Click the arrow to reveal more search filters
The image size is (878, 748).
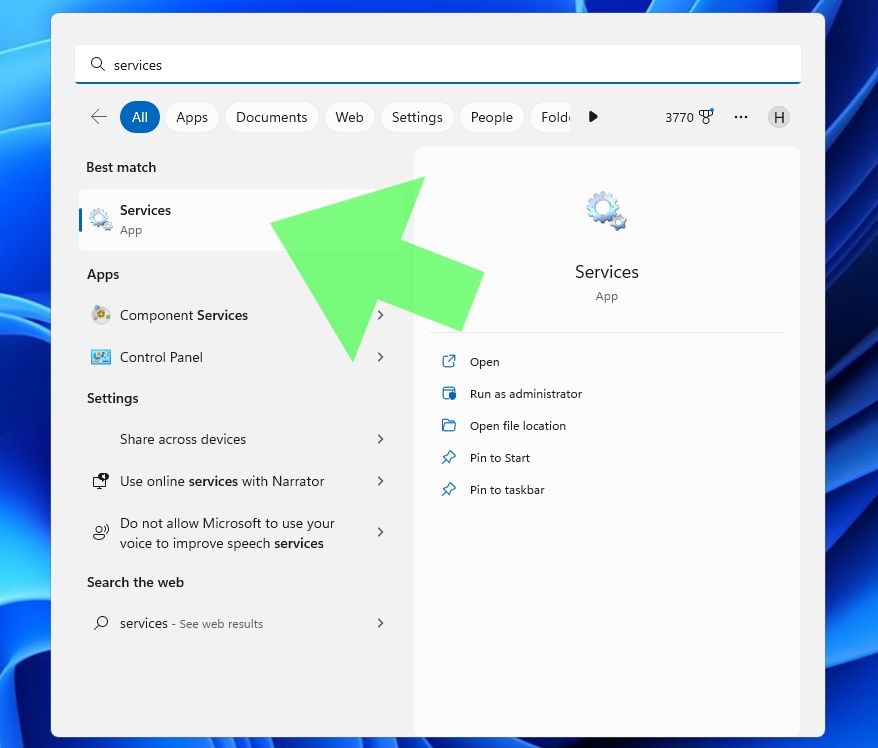point(593,117)
